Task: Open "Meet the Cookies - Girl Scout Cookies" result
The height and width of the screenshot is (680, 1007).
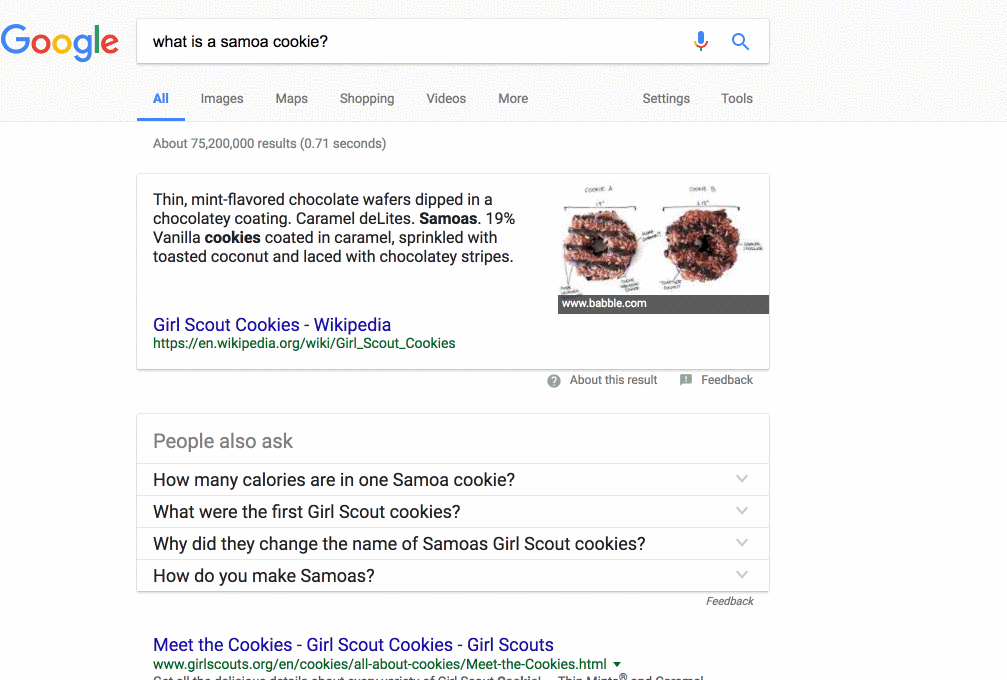Action: point(353,645)
